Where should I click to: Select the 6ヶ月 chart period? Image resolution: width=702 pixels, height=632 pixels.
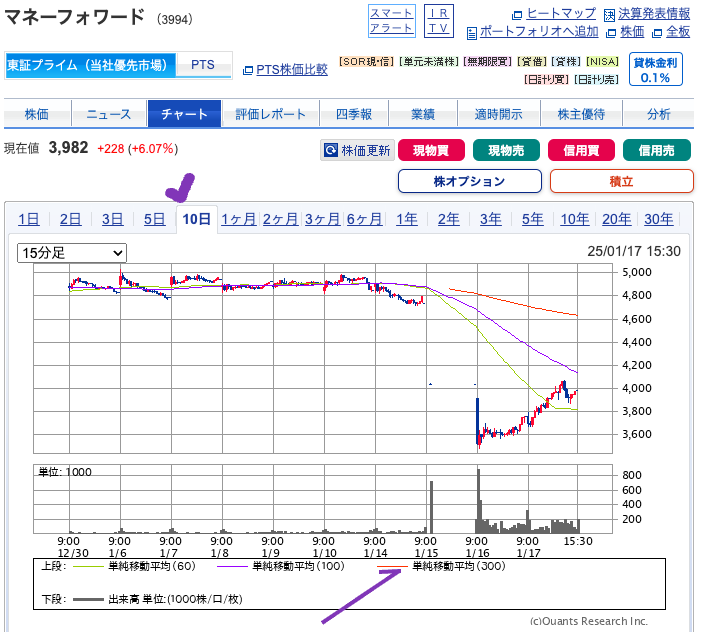(364, 219)
